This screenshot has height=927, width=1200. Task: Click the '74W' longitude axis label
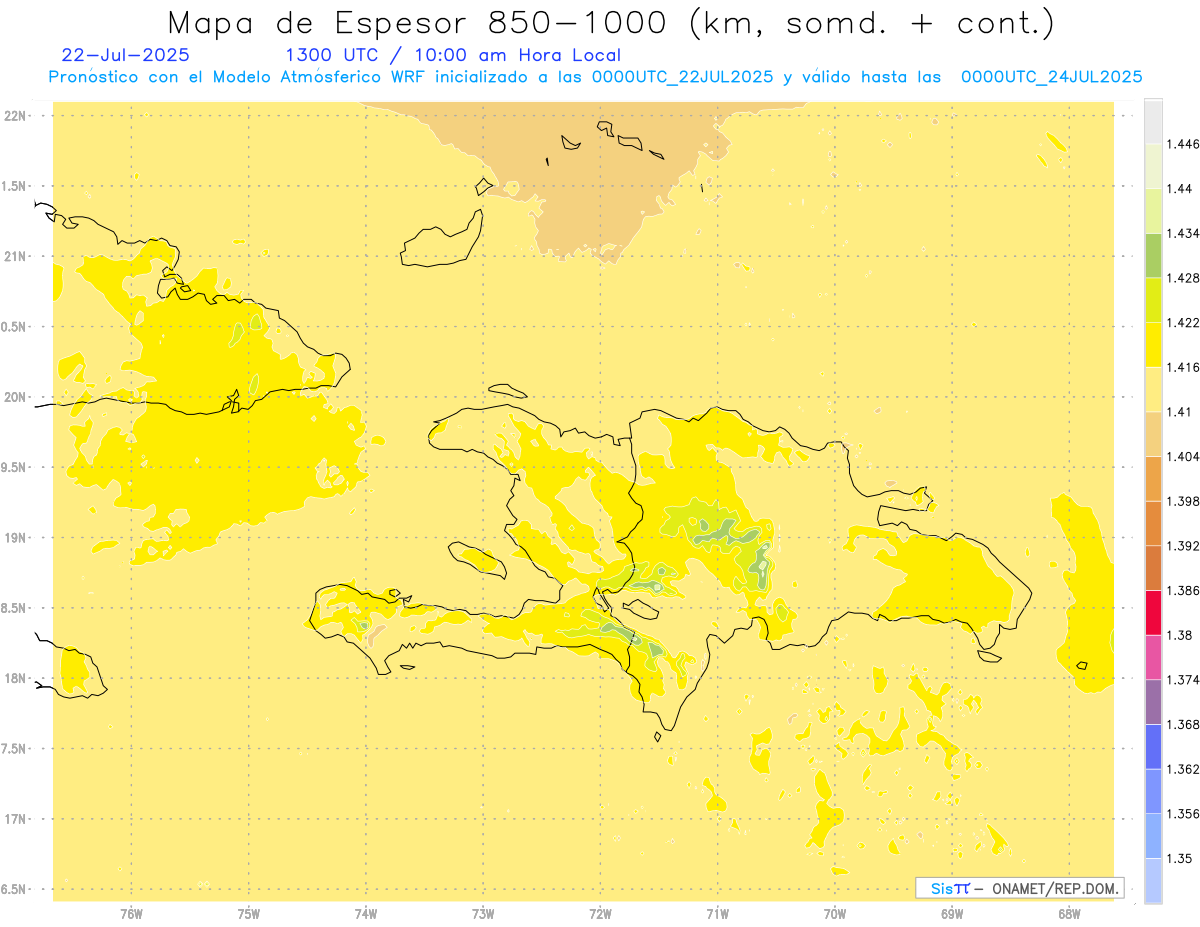pos(366,913)
